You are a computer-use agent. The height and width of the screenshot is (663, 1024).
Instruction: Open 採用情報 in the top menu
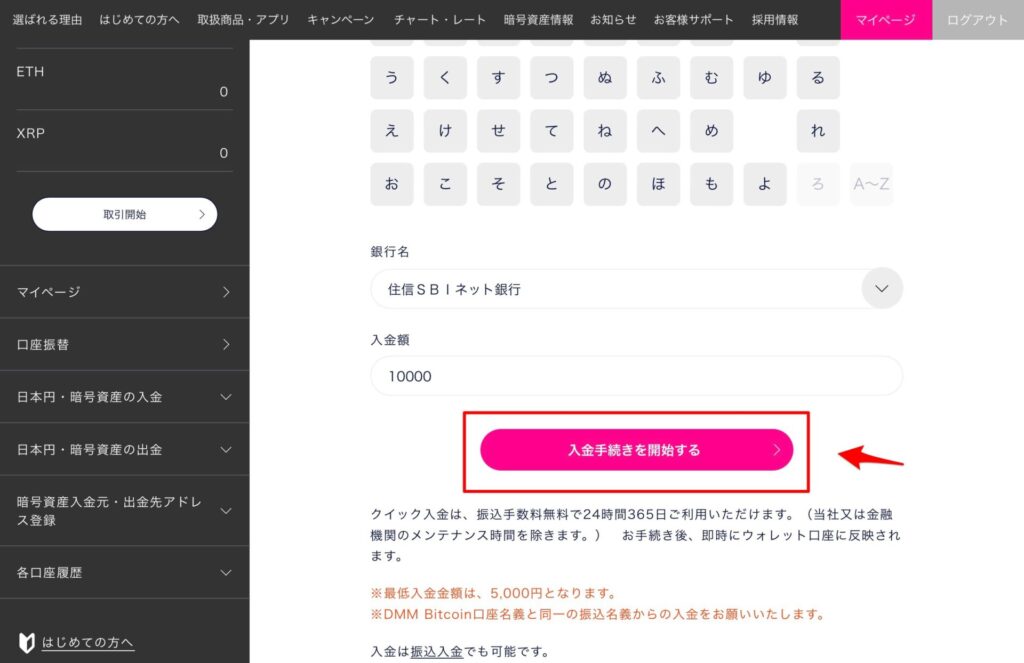(x=775, y=20)
